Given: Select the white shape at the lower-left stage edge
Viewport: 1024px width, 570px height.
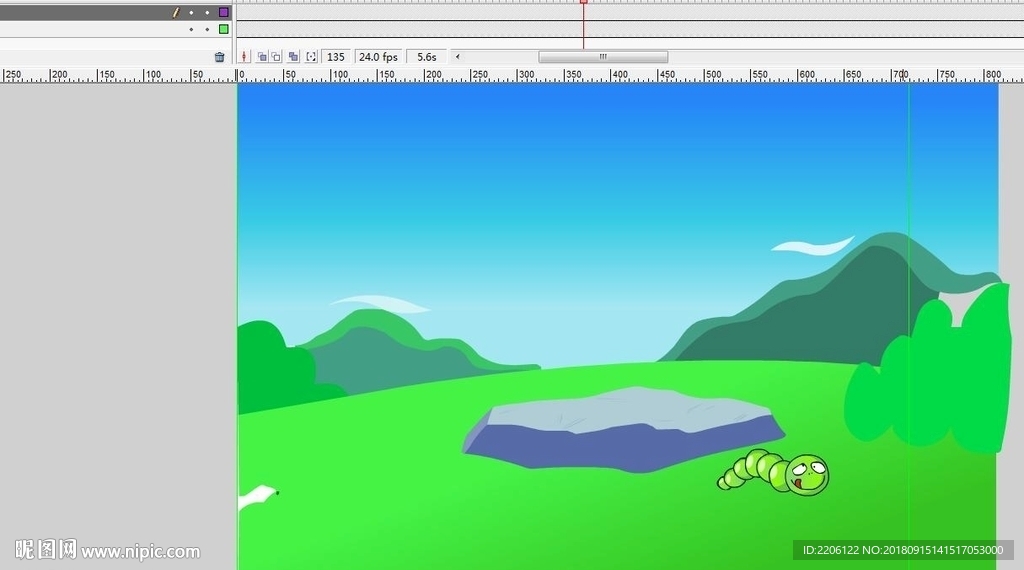Looking at the screenshot, I should [x=258, y=497].
